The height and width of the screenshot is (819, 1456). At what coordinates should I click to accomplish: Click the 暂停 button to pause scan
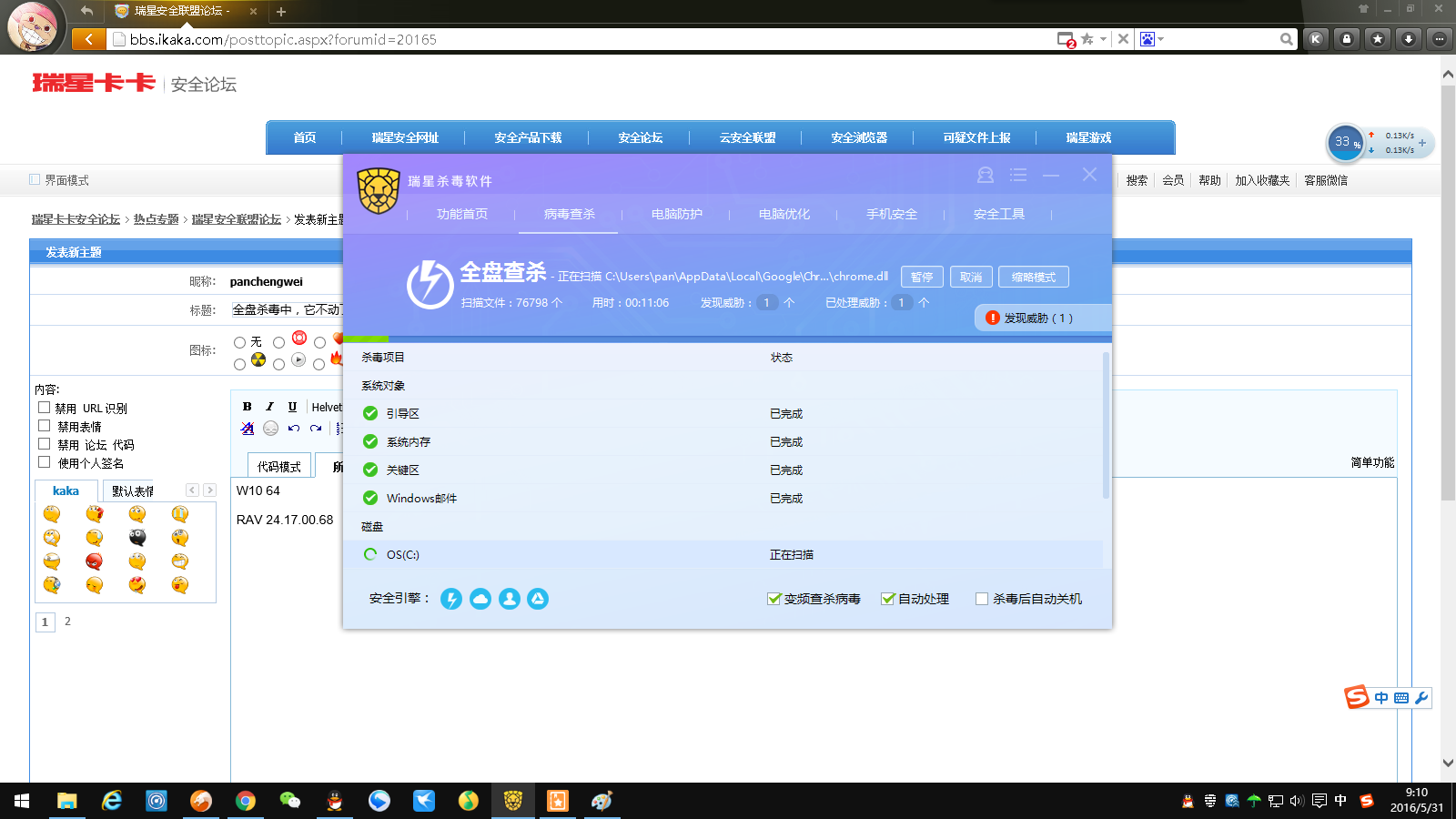pyautogui.click(x=922, y=277)
